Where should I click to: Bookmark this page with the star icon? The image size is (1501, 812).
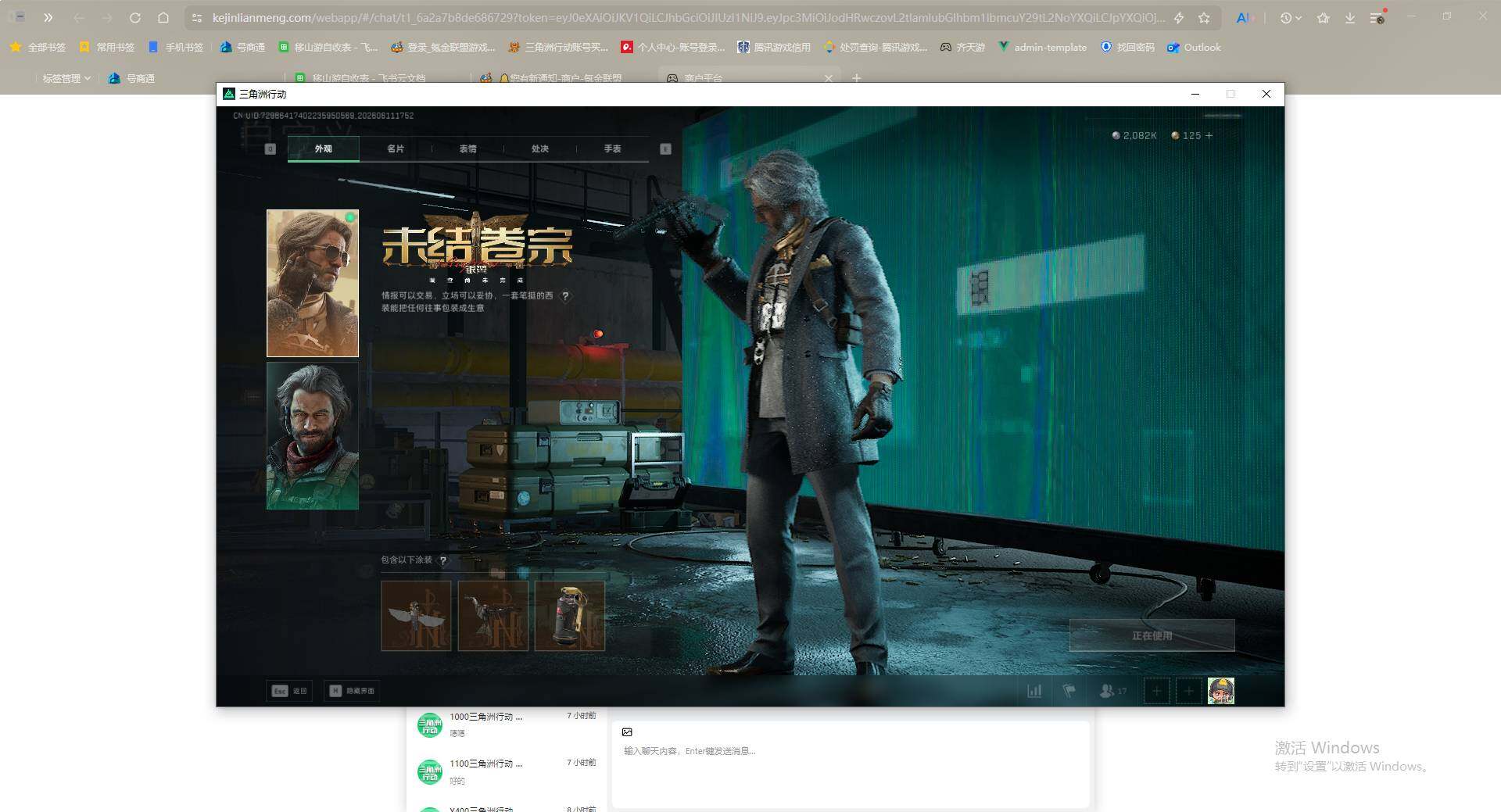point(1204,17)
